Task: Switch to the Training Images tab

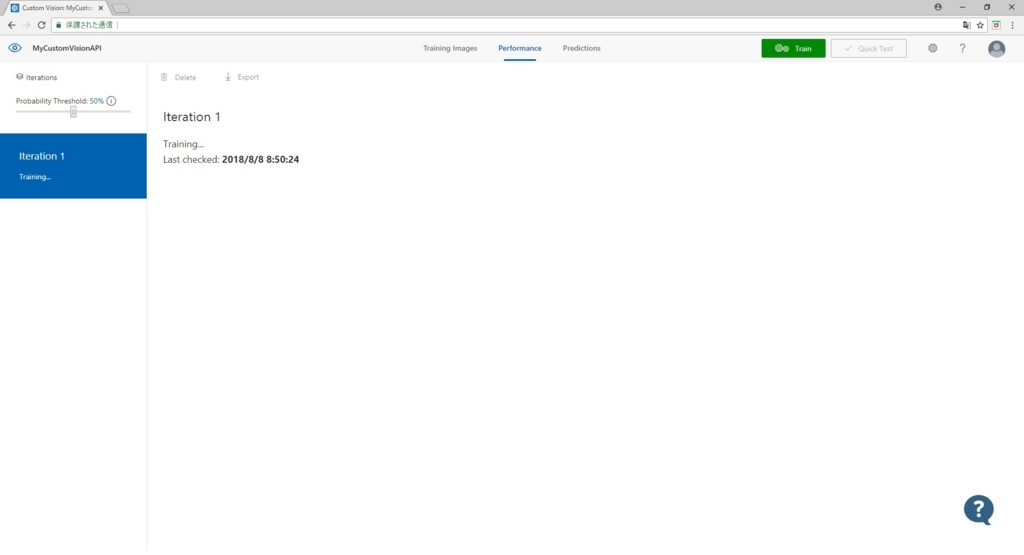Action: (450, 48)
